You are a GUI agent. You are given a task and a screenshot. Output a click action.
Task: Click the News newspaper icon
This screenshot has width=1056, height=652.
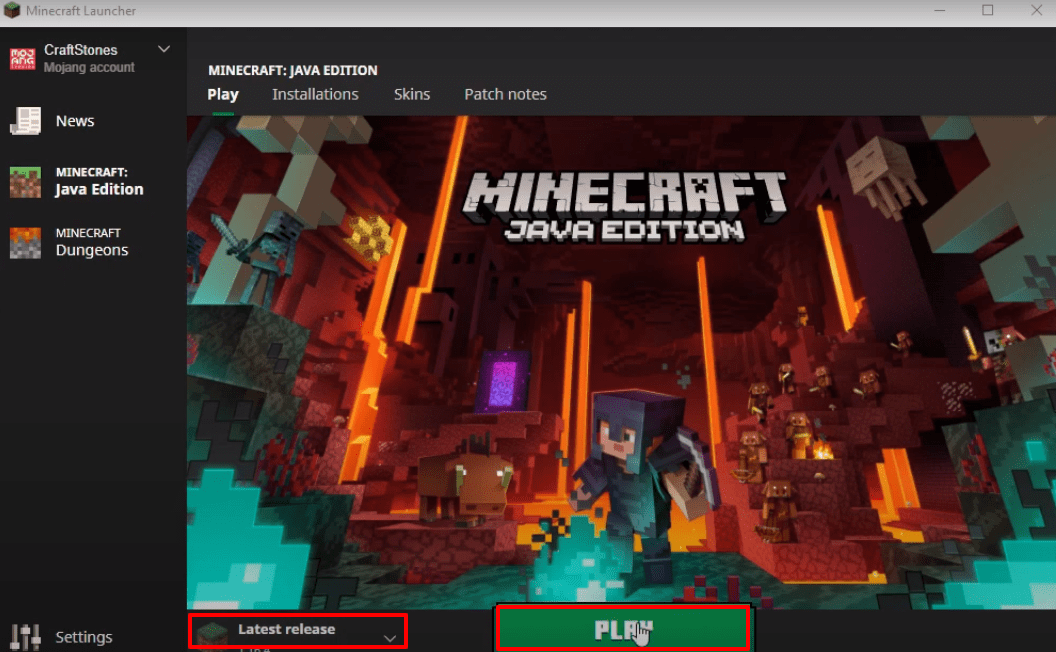pos(26,121)
